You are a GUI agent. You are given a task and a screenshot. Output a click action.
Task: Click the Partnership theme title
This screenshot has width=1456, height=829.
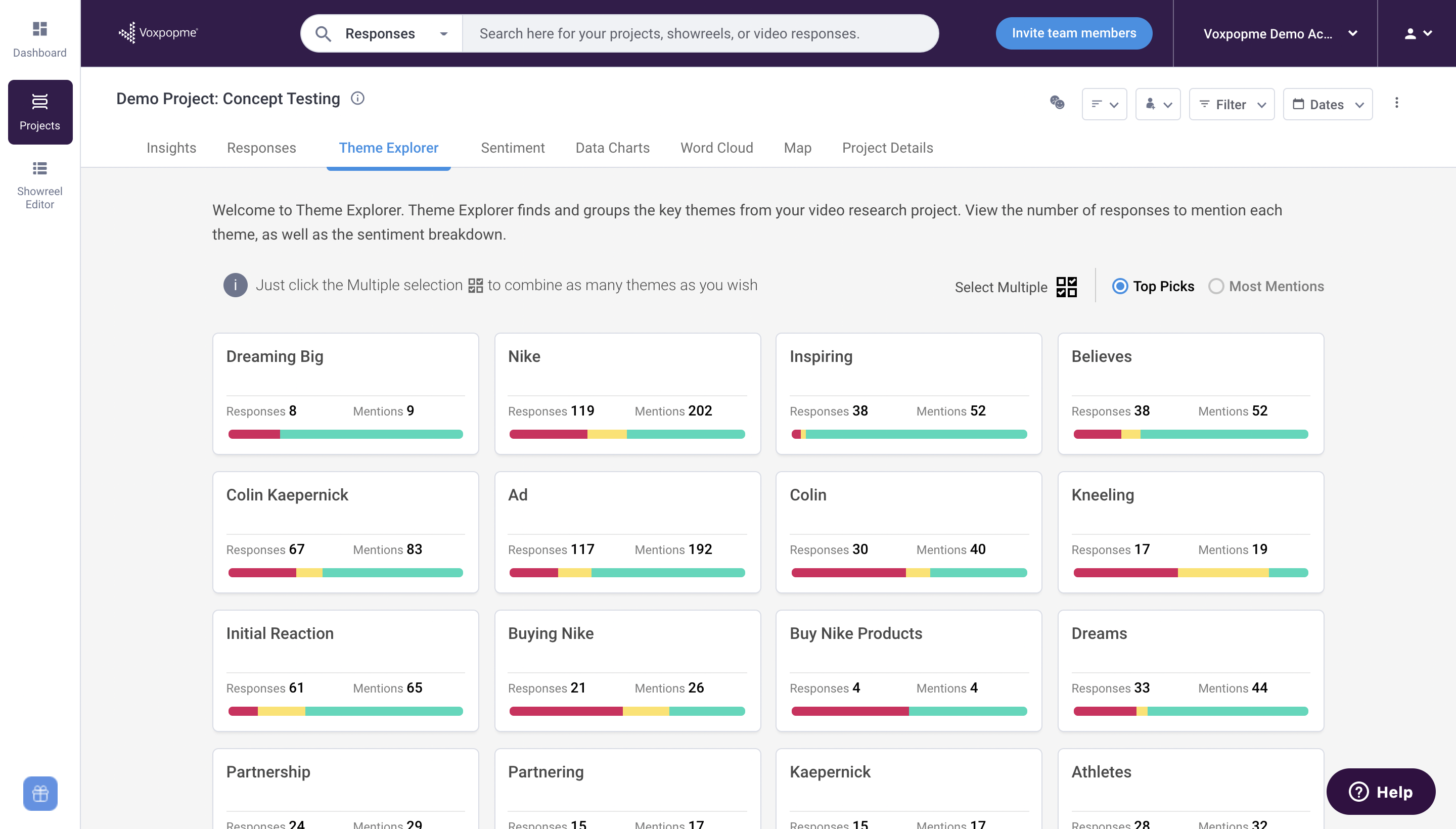click(x=268, y=772)
